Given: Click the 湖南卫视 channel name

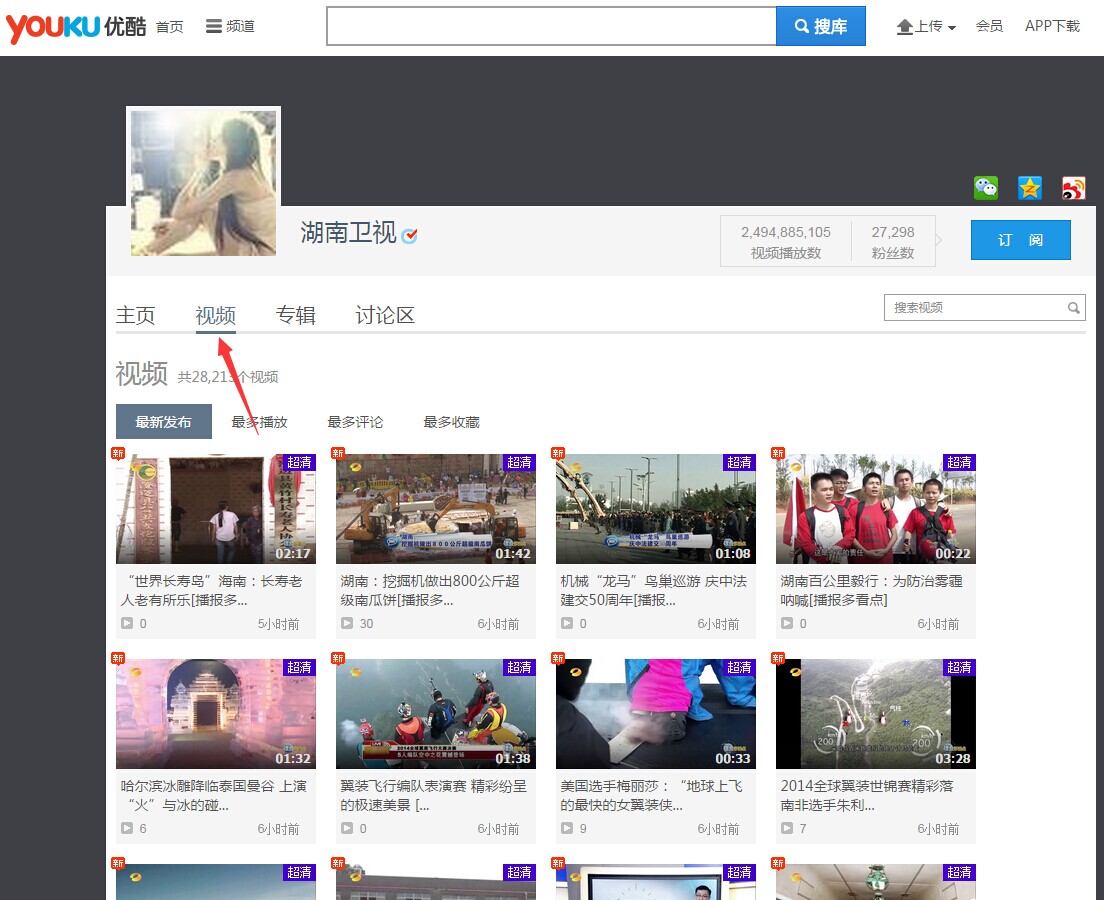Looking at the screenshot, I should (x=349, y=232).
